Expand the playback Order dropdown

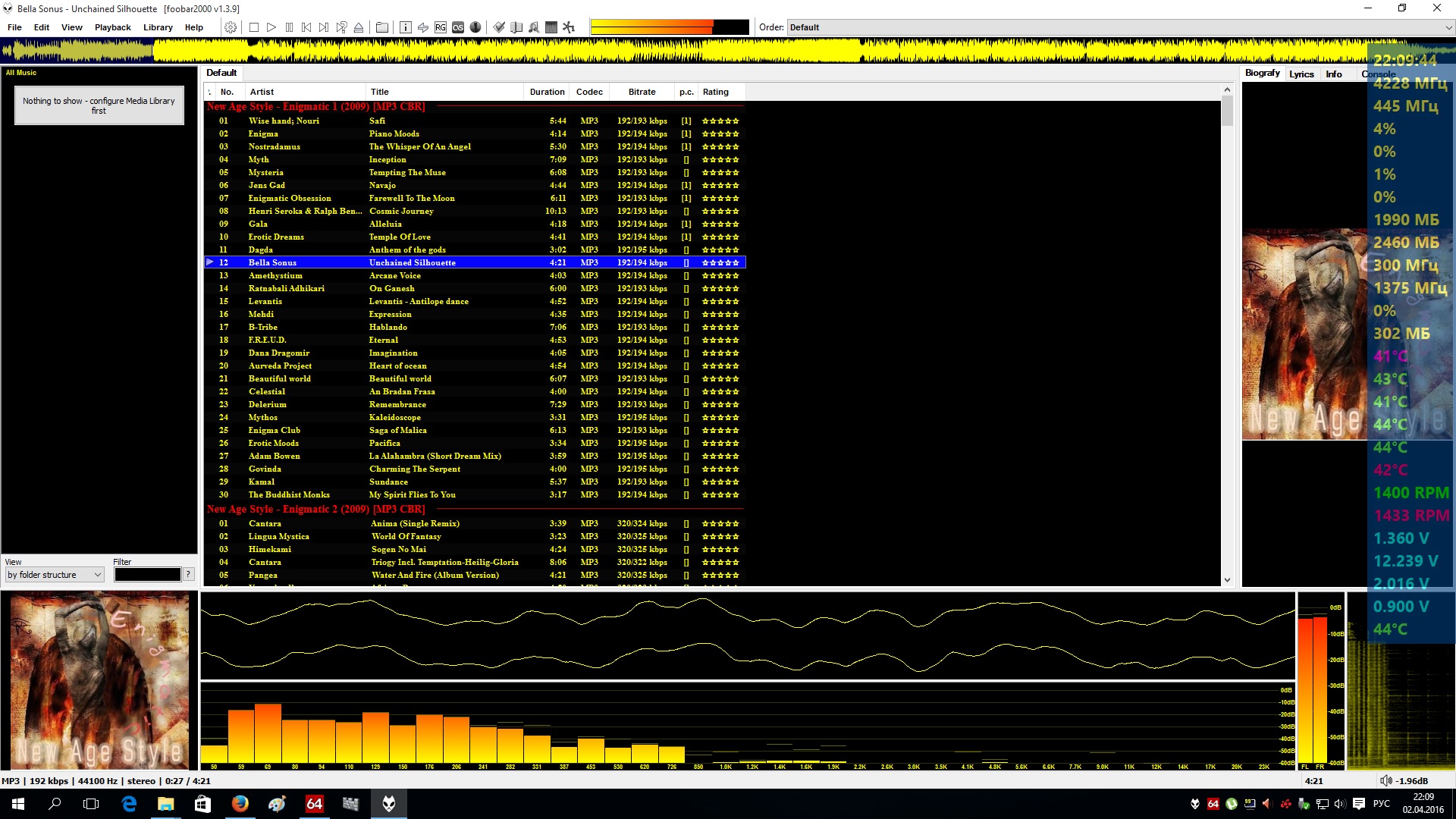click(x=1448, y=27)
